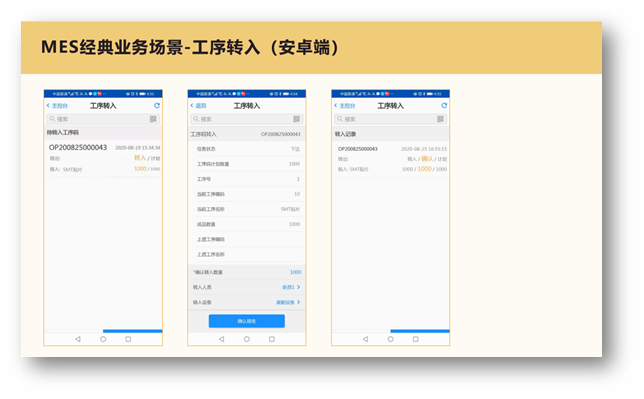Screen dimensions: 644x399
Task: Tap Android home circle on 待转入工序码 phone
Action: (x=103, y=339)
